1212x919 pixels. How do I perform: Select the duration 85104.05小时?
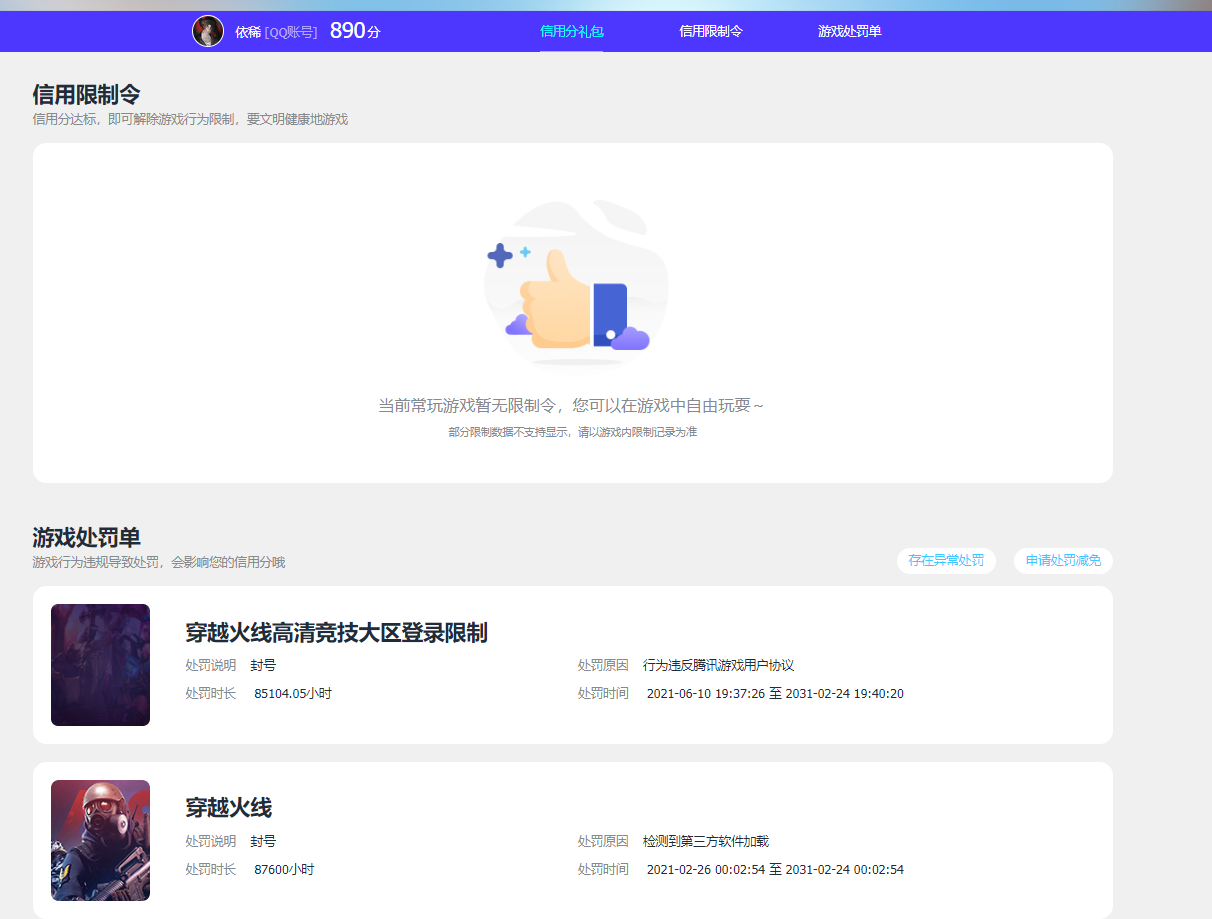pos(293,693)
